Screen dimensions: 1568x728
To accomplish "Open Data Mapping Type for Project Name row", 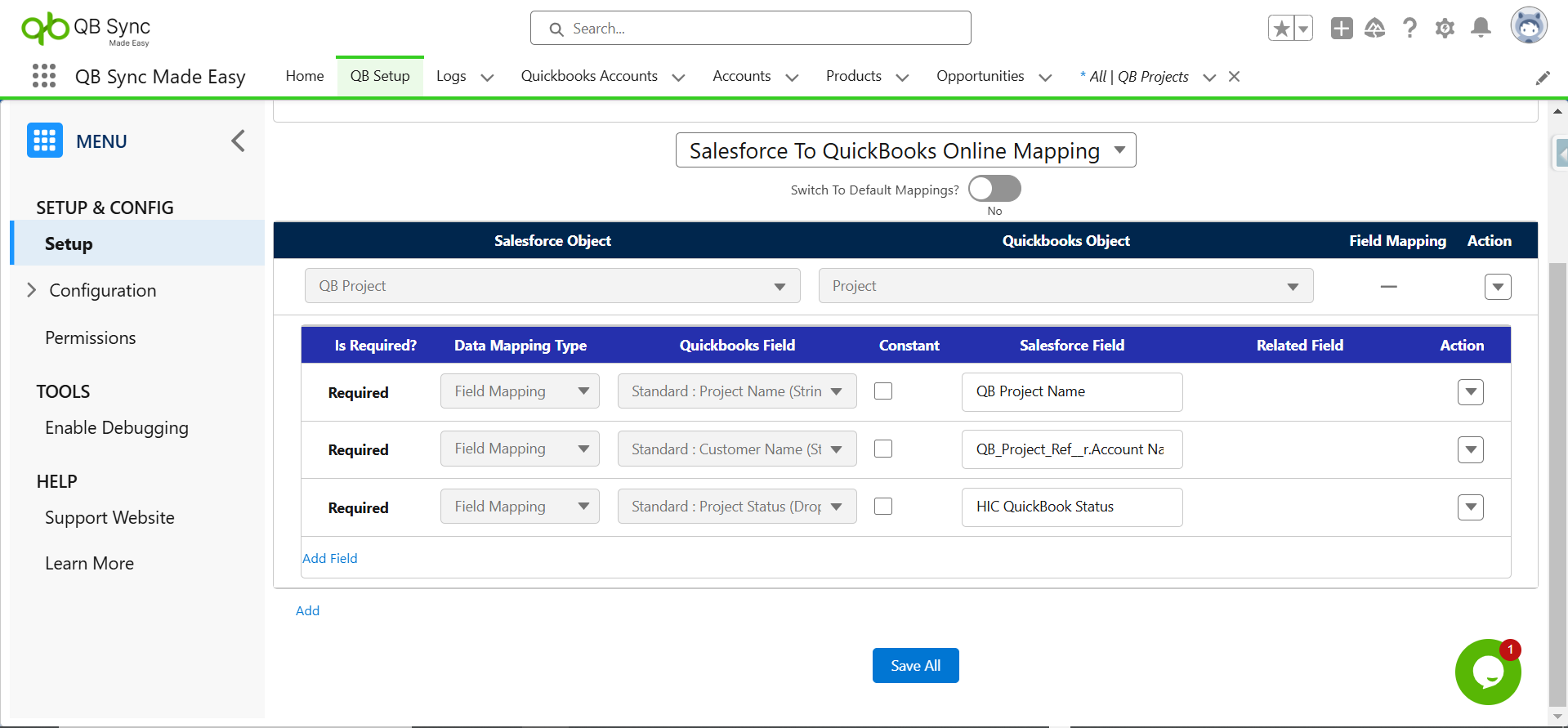I will coord(520,391).
